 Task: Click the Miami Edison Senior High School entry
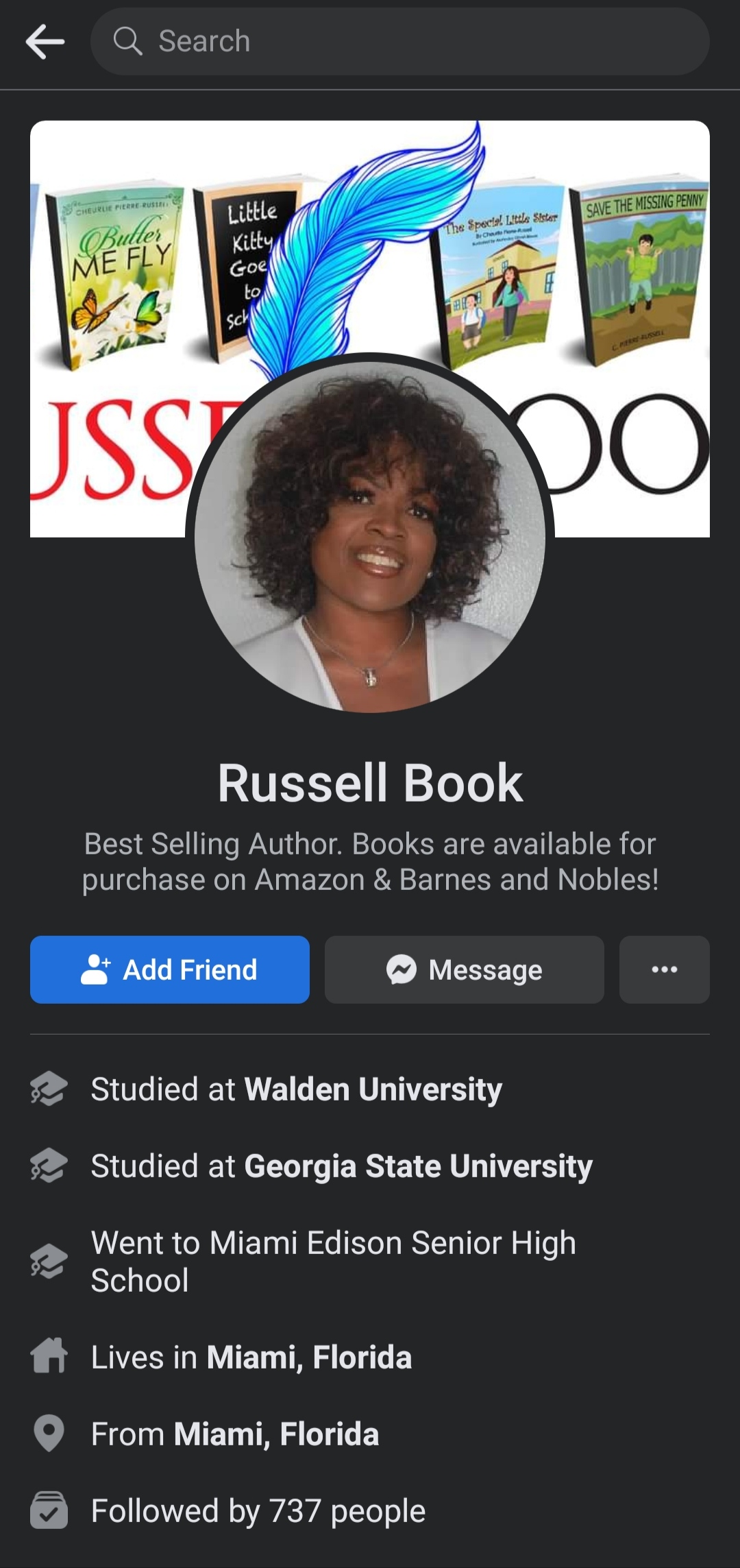334,1262
